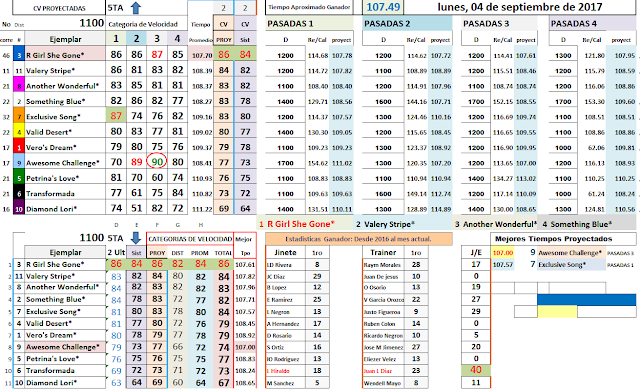Select the red 87 value for R Girl She Gone
The height and width of the screenshot is (391, 640).
[x=157, y=55]
